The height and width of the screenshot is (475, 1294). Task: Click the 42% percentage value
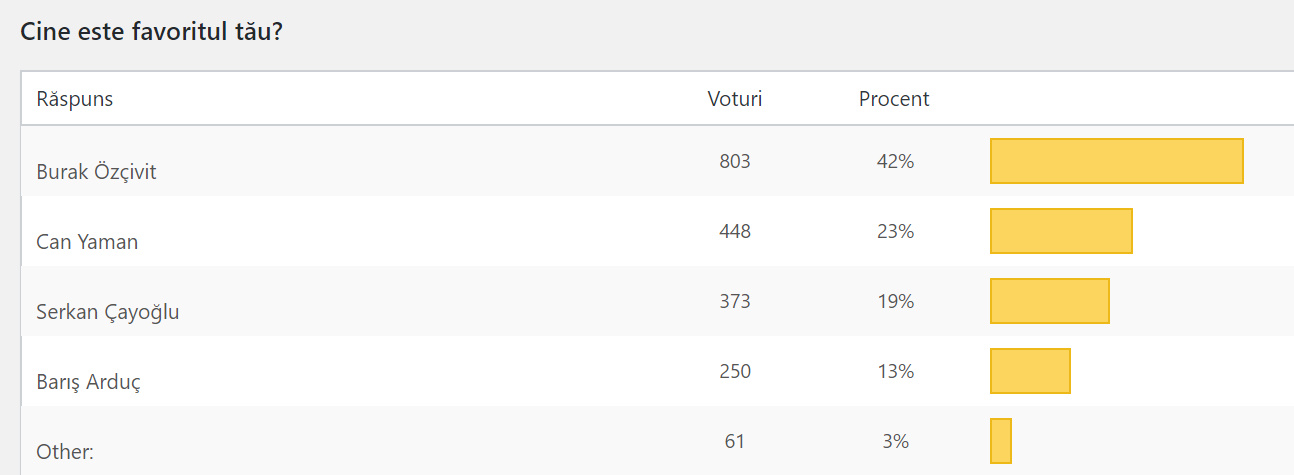894,161
